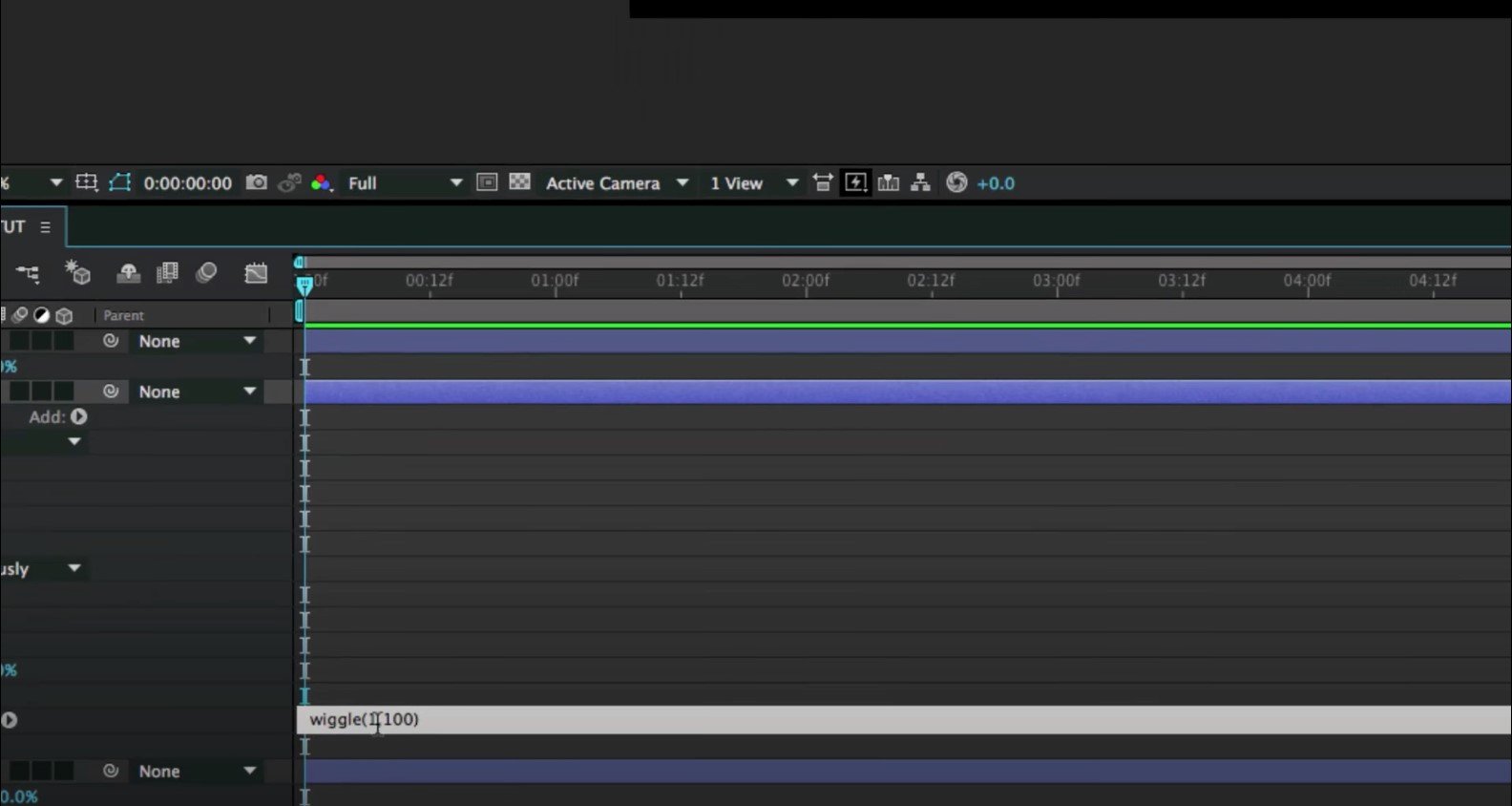
Task: Toggle region of interest icon
Action: [x=487, y=181]
